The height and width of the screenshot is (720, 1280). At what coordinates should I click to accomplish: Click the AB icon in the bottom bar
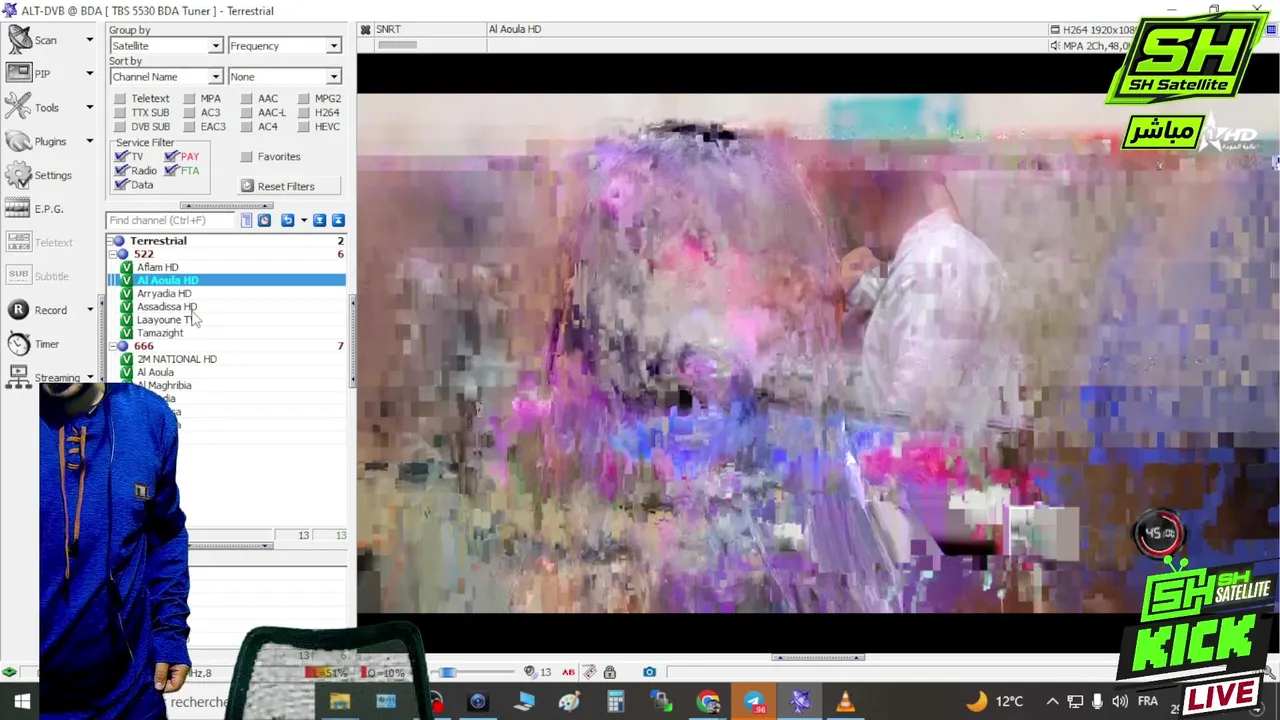568,672
